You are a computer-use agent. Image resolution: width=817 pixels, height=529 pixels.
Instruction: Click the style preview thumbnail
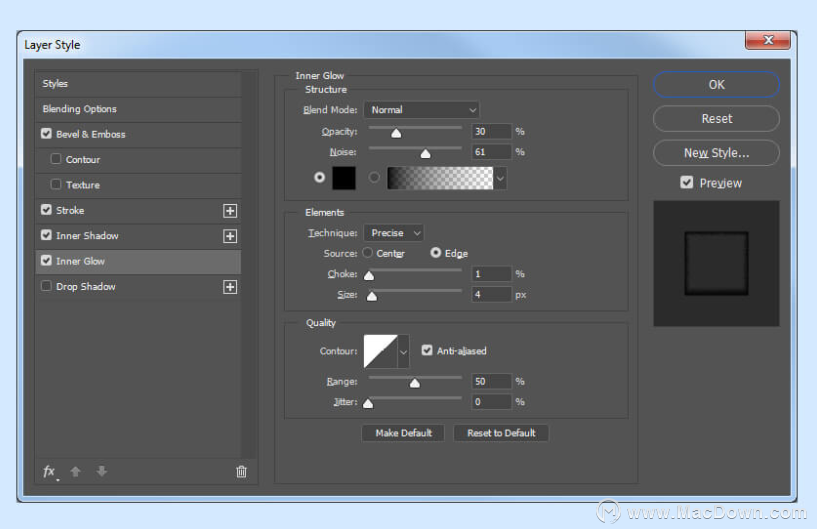pyautogui.click(x=716, y=264)
